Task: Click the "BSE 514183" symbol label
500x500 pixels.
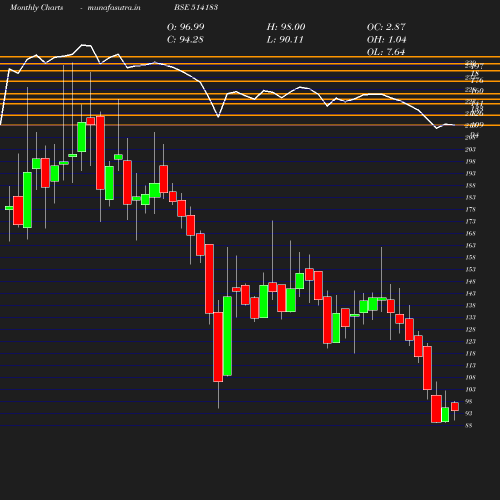Action: tap(196, 7)
